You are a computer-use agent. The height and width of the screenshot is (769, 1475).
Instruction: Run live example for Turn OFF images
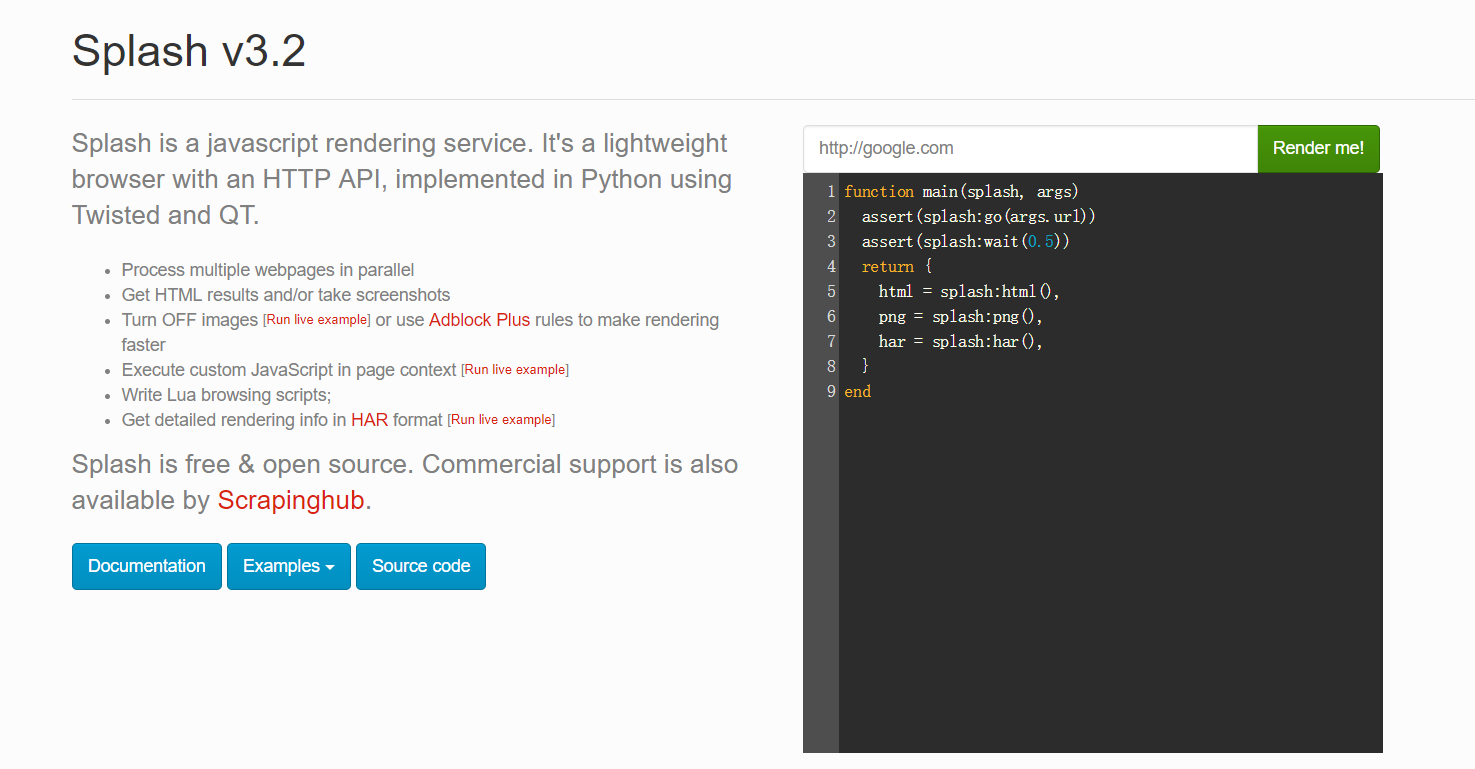pyautogui.click(x=317, y=320)
